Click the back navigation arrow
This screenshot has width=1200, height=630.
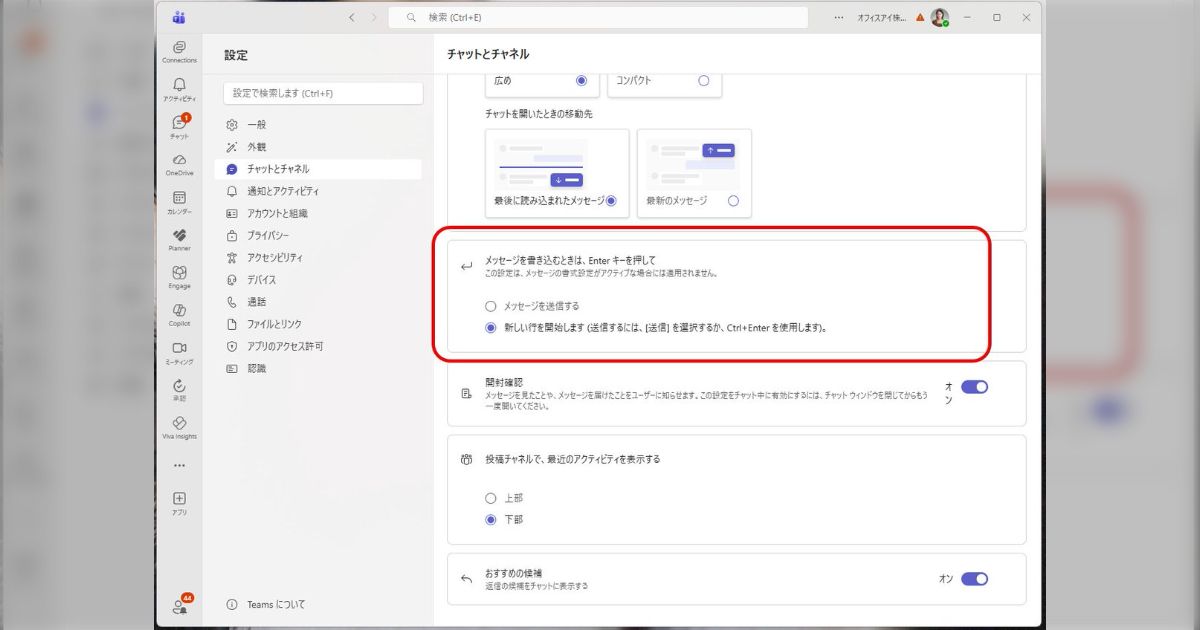351,16
